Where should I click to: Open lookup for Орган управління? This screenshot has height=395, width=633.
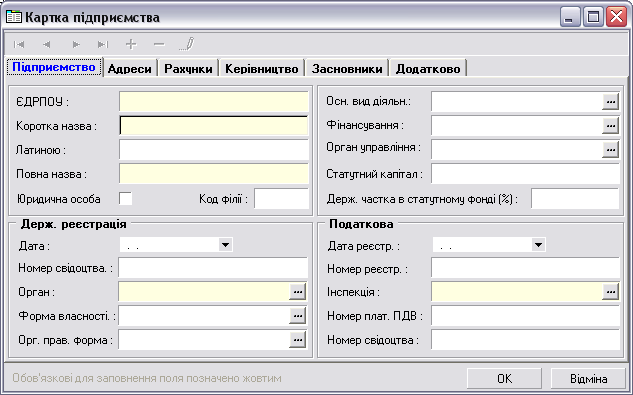pos(610,149)
